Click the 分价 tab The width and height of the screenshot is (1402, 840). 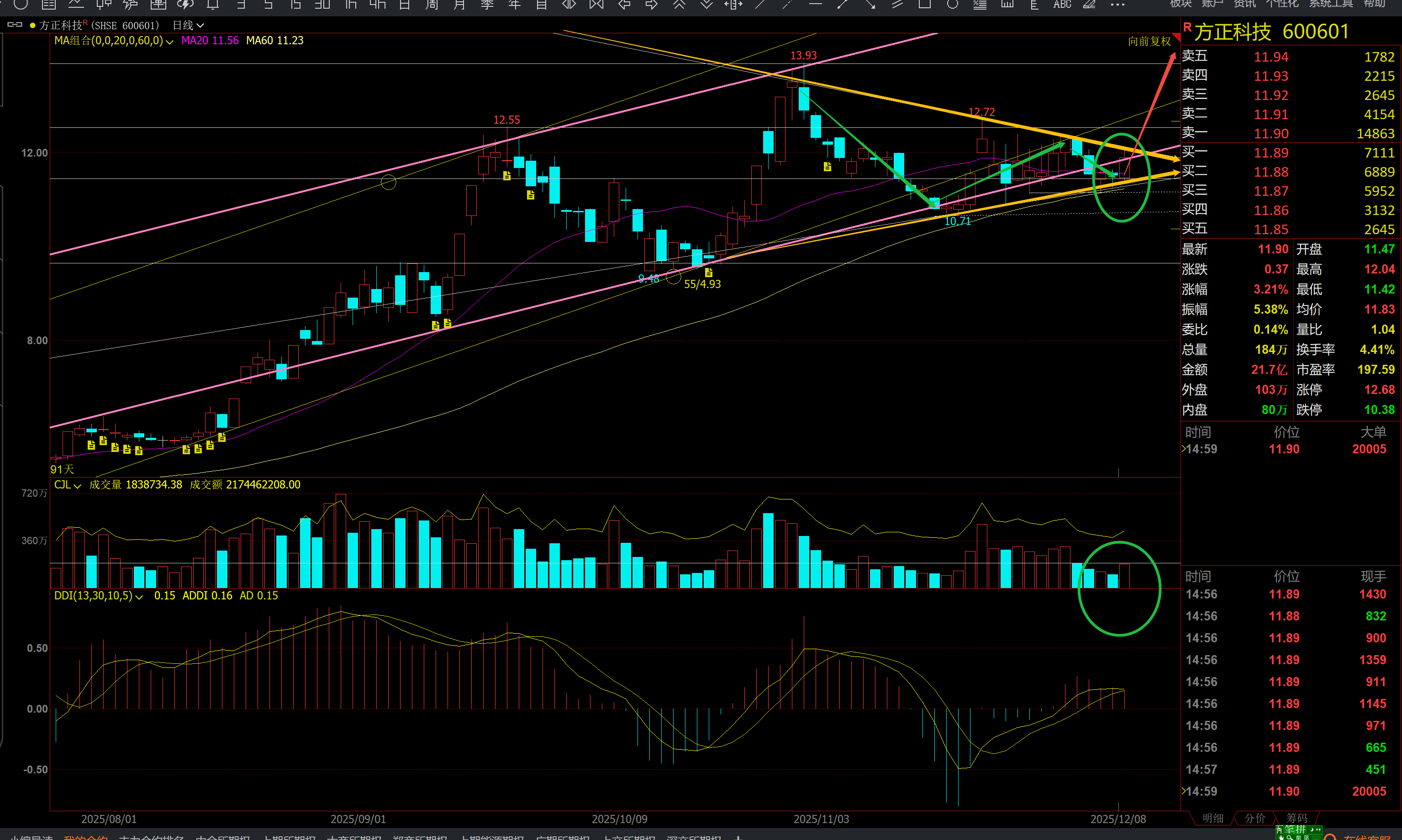[x=1254, y=819]
